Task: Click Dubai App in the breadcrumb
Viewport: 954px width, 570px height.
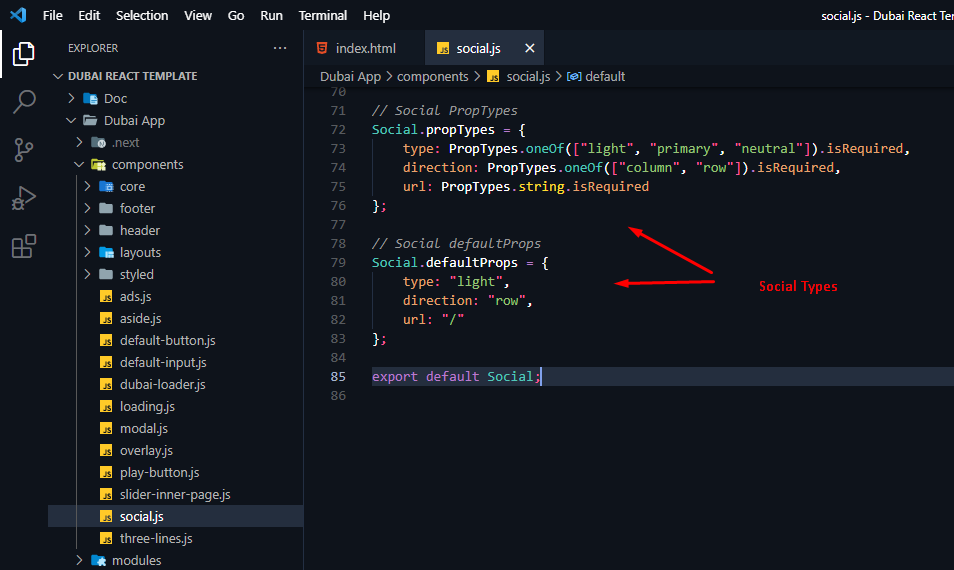Action: pyautogui.click(x=350, y=77)
